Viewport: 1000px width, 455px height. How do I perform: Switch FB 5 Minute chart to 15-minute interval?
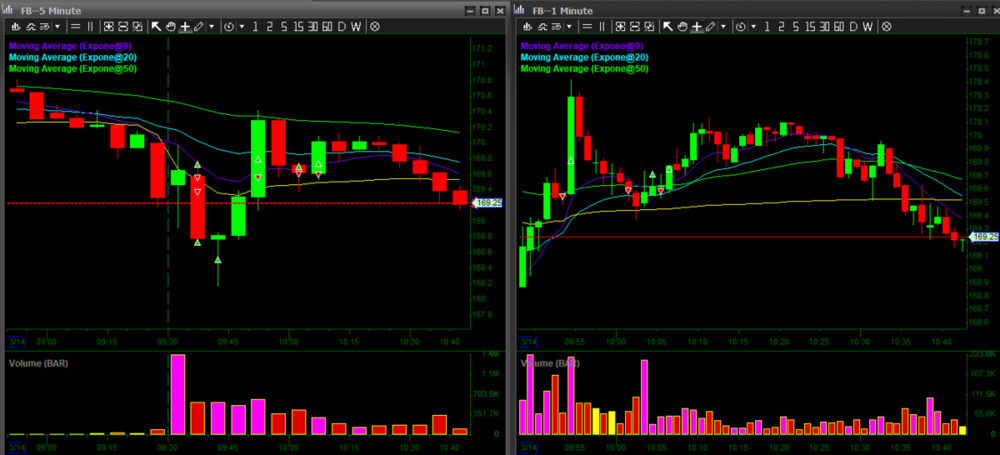pyautogui.click(x=297, y=26)
